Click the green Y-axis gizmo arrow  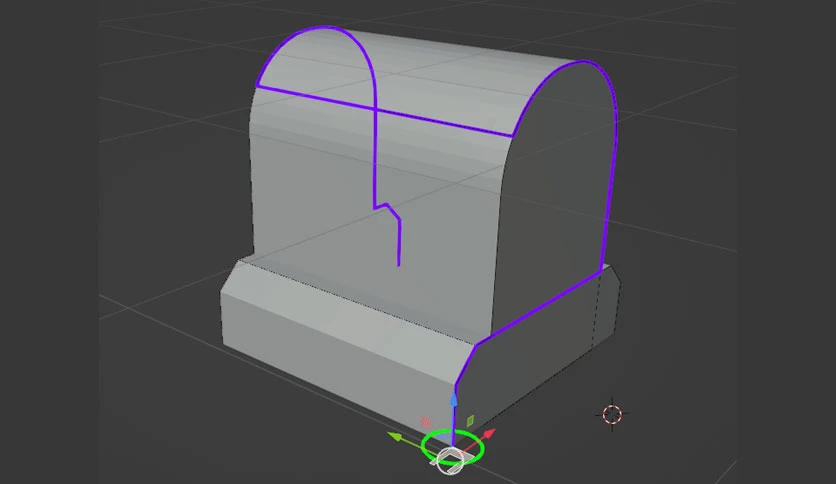[x=396, y=437]
